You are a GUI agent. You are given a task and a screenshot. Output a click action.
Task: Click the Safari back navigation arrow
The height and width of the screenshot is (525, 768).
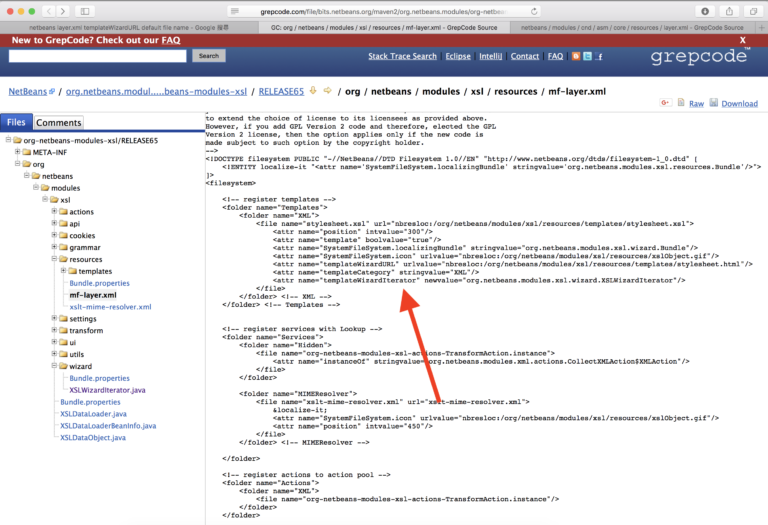pyautogui.click(x=48, y=11)
